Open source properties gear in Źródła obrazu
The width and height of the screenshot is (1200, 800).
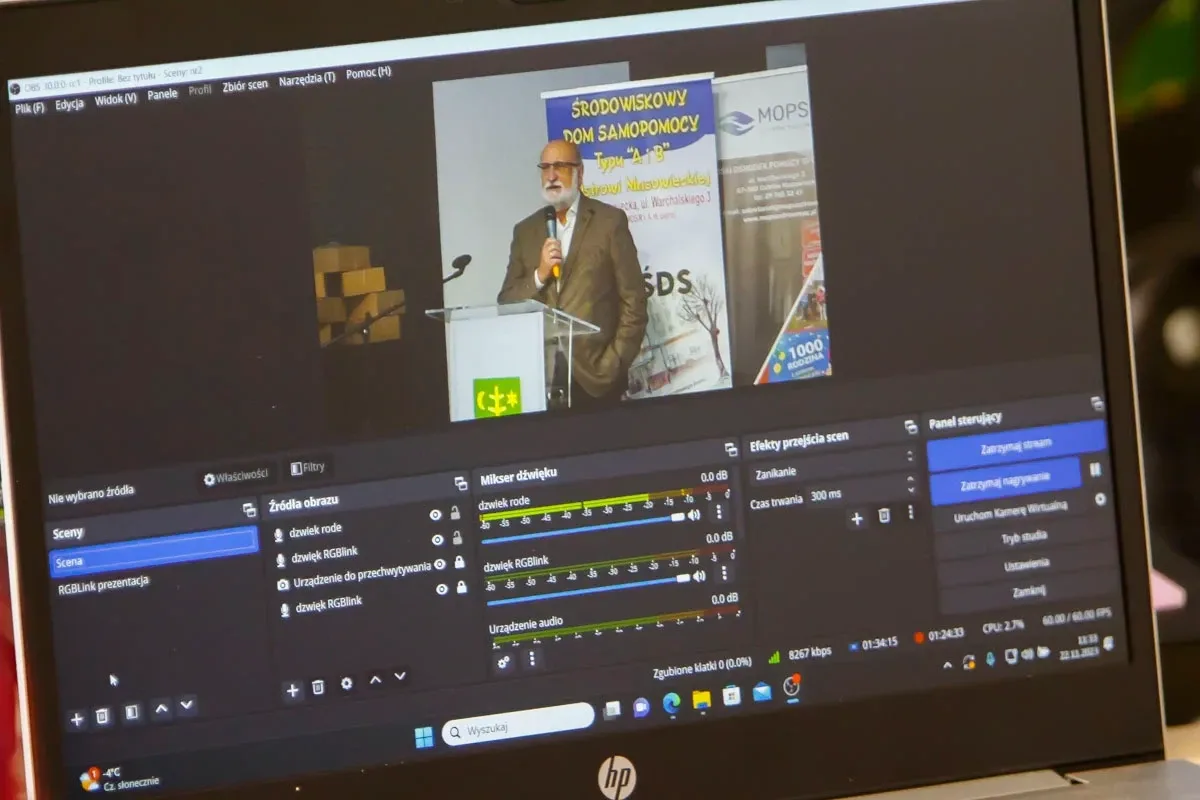coord(346,684)
